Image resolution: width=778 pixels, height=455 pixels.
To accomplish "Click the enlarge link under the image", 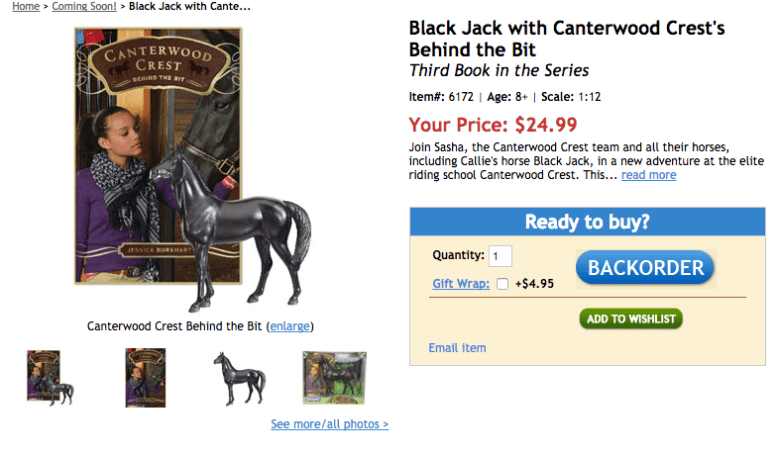I will click(290, 326).
